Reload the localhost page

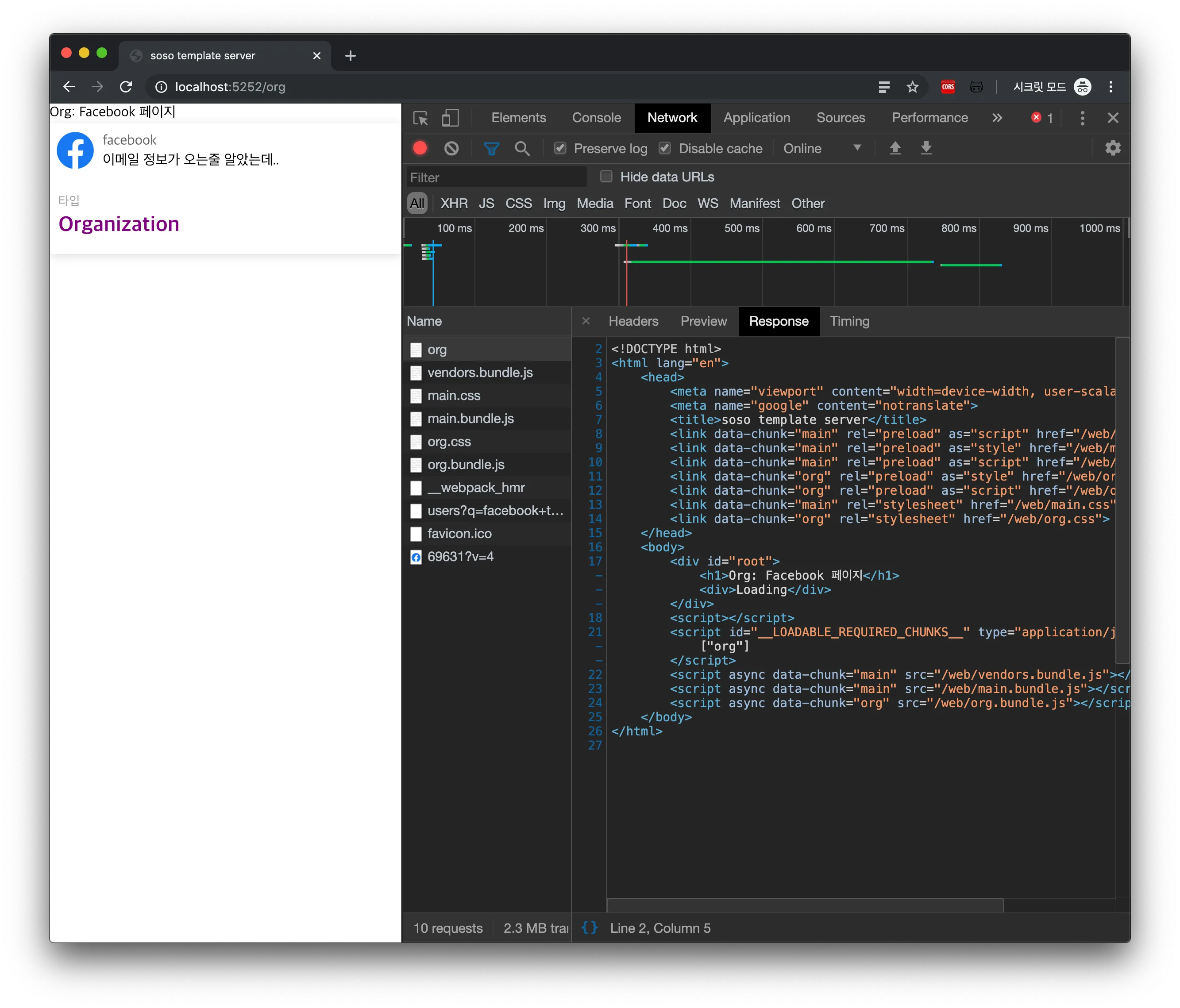point(126,87)
